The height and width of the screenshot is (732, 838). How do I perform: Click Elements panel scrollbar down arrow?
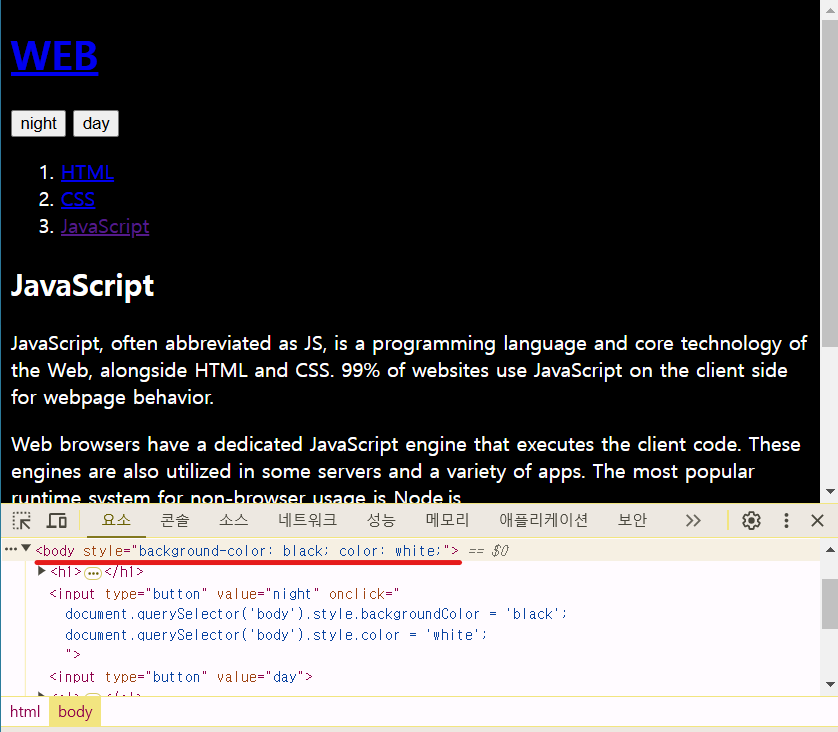[x=830, y=684]
